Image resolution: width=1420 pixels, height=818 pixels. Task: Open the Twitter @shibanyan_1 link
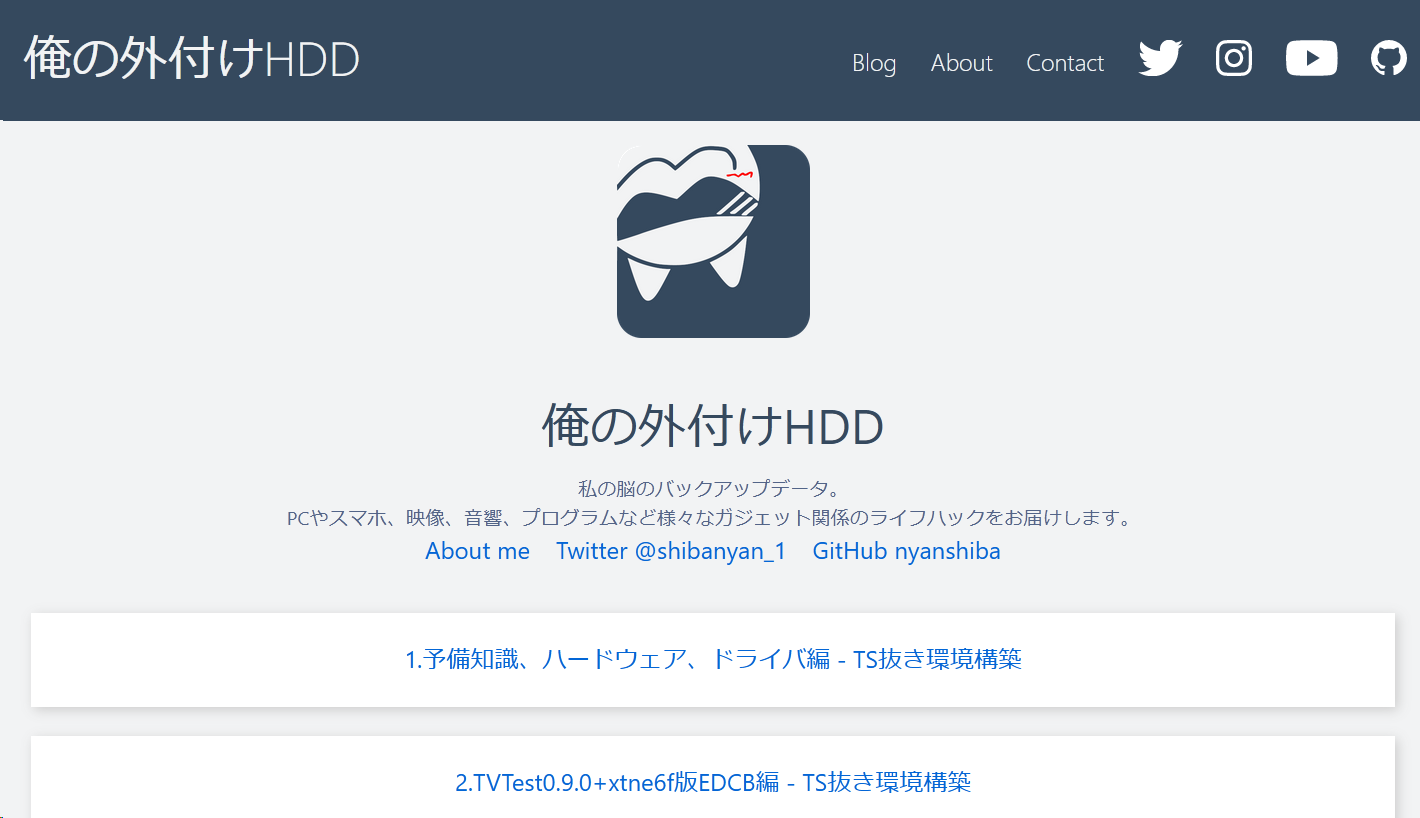[x=671, y=550]
